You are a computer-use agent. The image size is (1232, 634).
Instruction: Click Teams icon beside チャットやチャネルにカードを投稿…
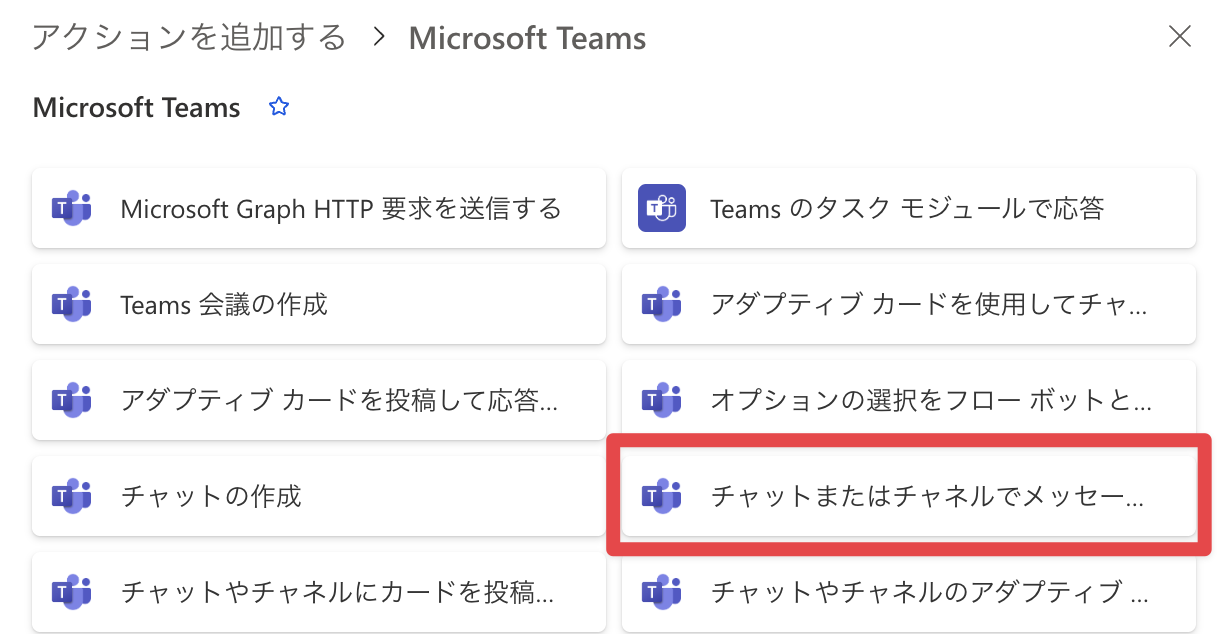point(71,592)
